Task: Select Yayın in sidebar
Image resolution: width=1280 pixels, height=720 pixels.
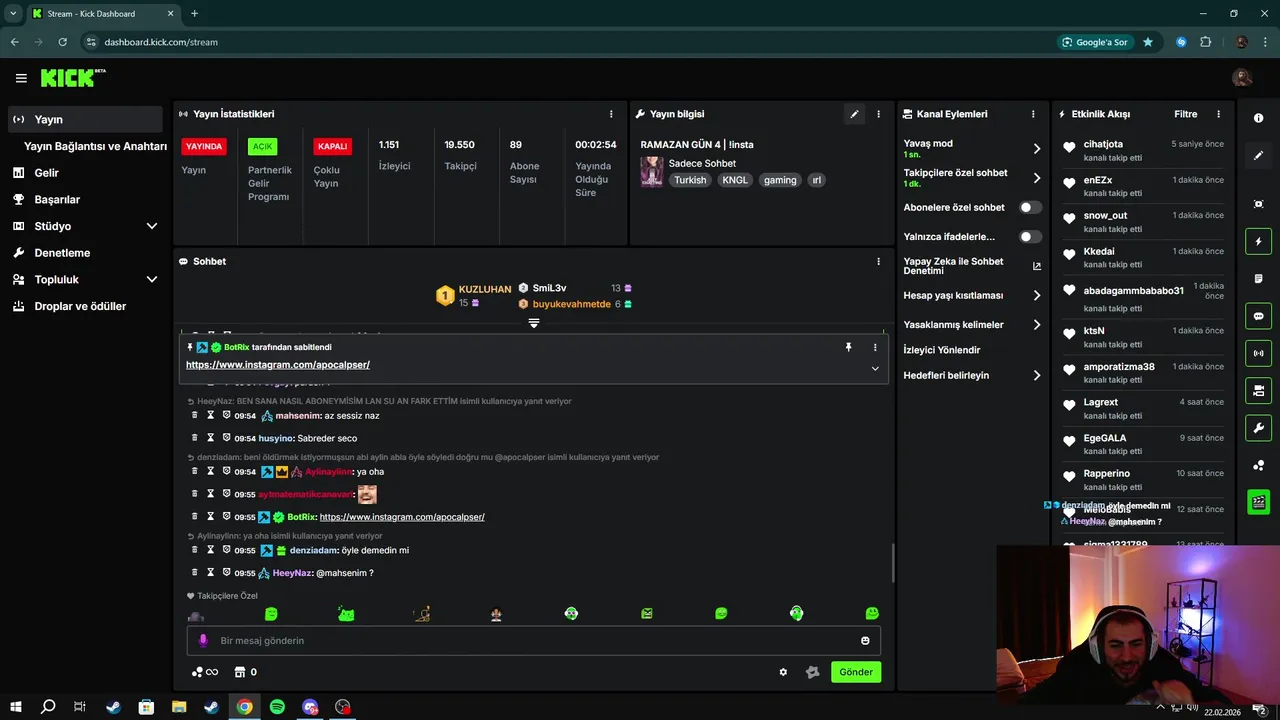Action: (85, 119)
